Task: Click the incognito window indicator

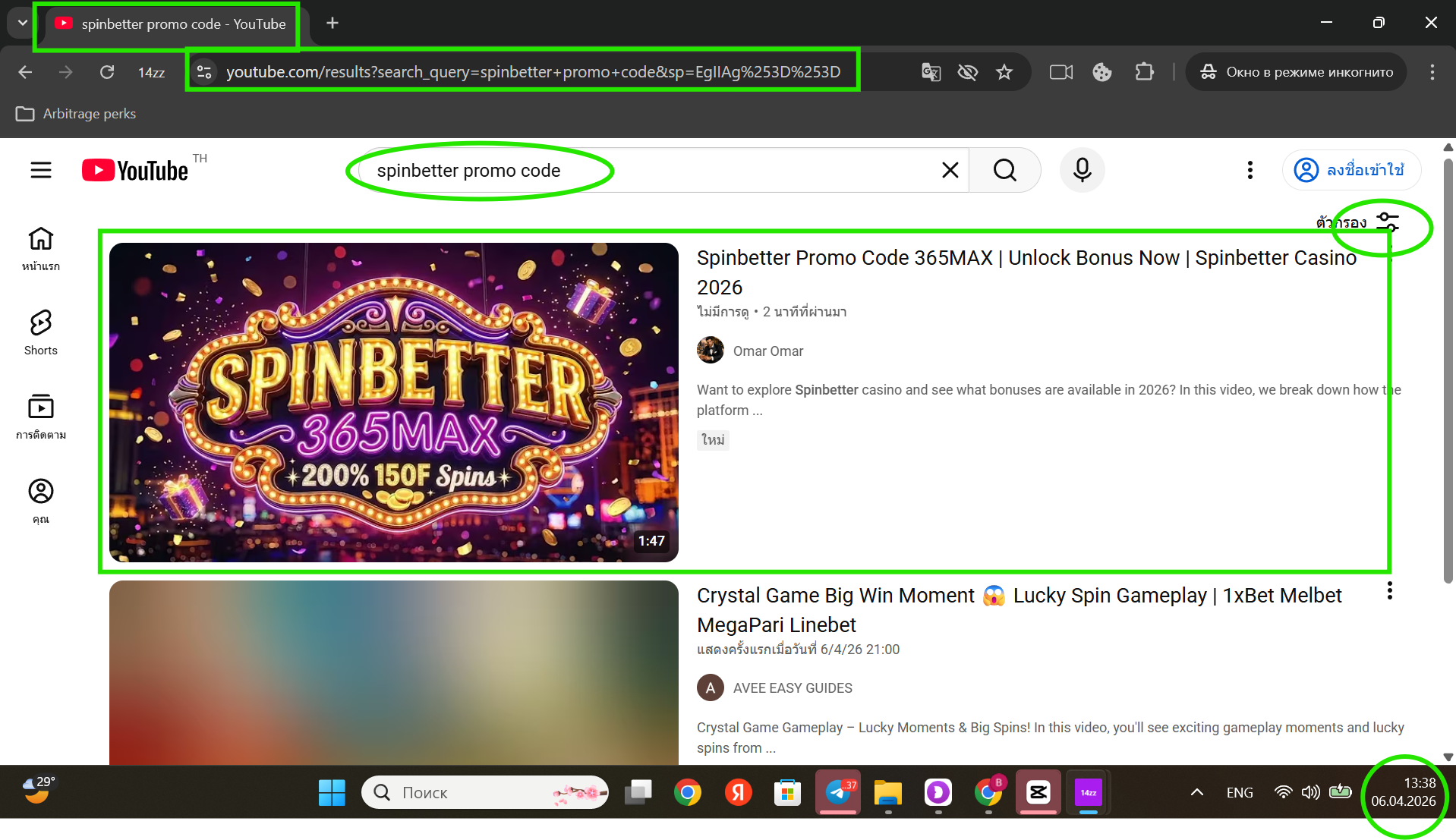Action: 1296,72
